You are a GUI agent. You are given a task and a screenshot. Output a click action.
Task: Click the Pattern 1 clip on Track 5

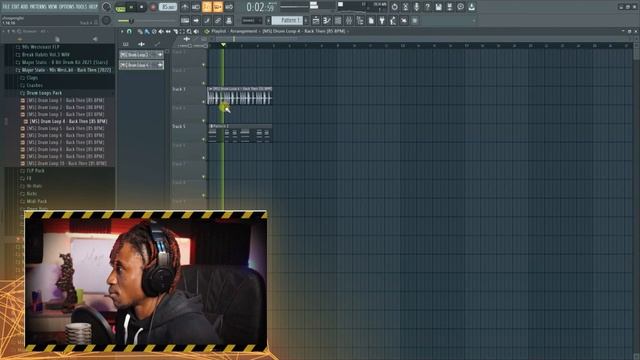click(x=240, y=133)
